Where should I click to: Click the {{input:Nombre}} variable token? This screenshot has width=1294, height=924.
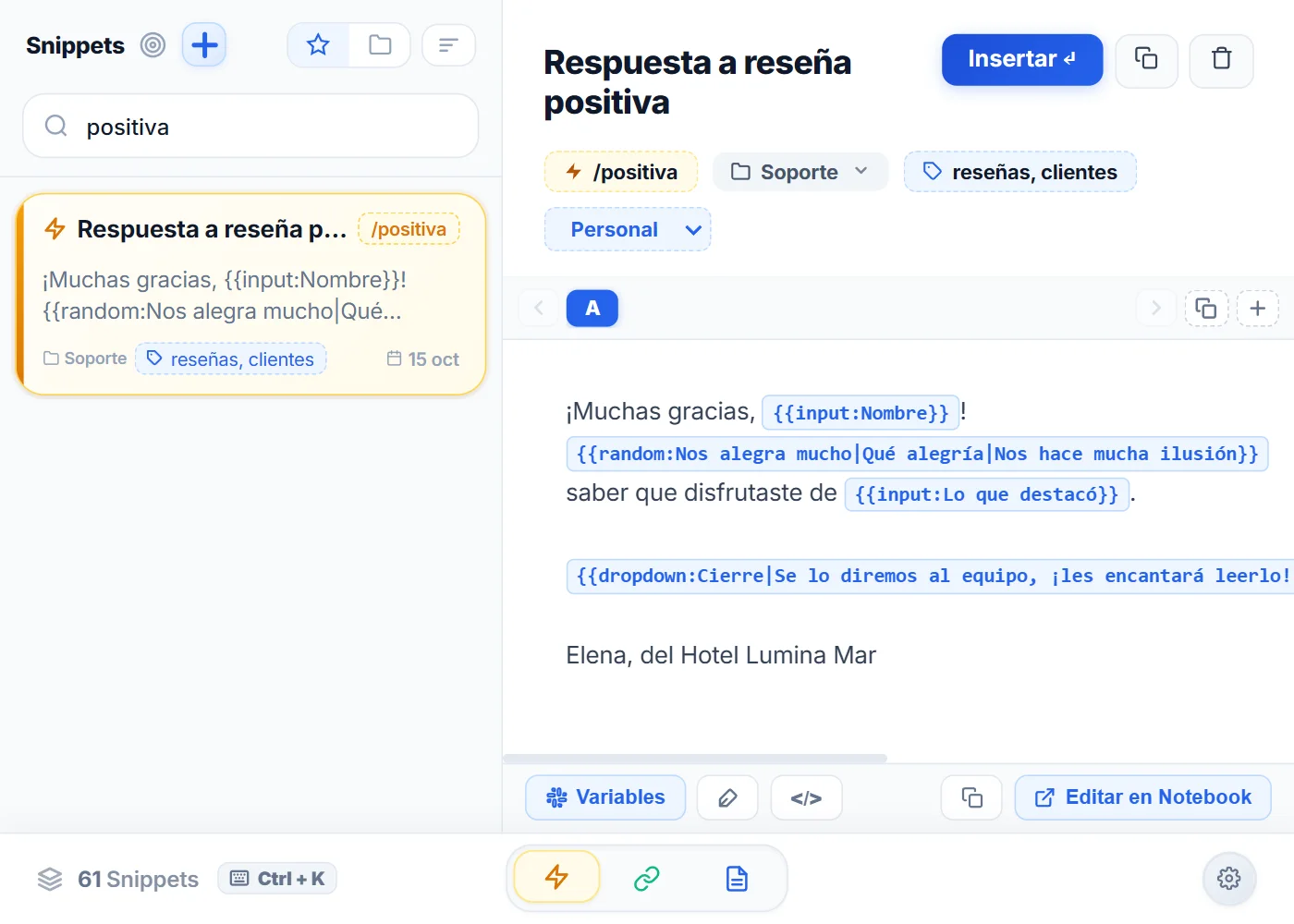[x=861, y=413]
